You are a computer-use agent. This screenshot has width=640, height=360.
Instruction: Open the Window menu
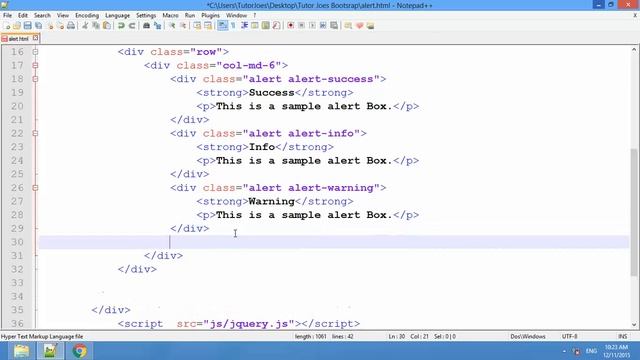[236, 16]
